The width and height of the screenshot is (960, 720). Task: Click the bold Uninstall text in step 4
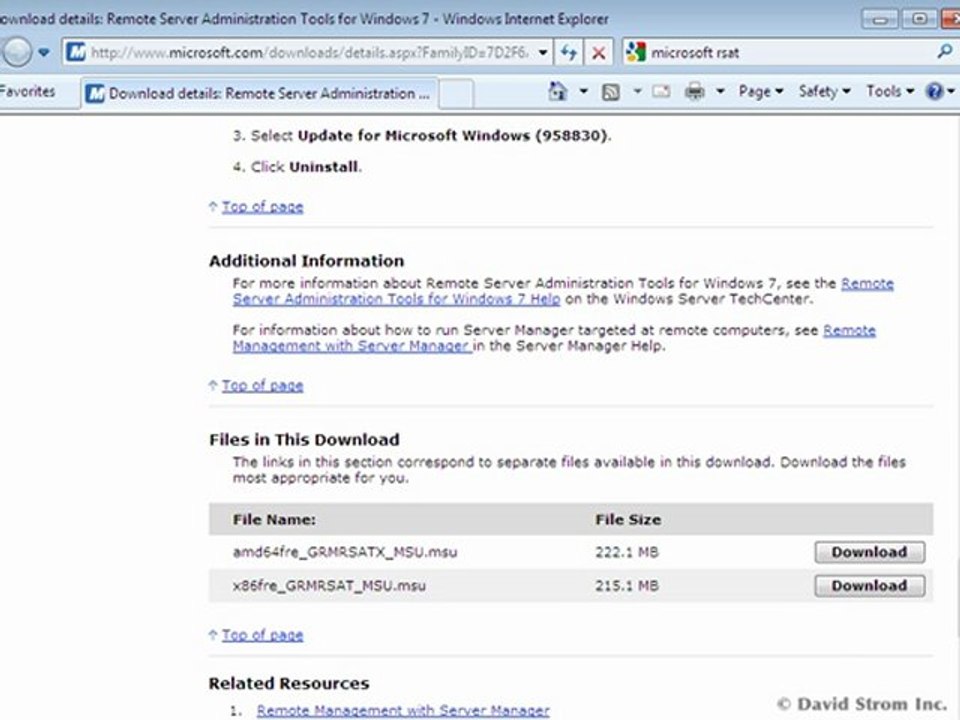(324, 167)
